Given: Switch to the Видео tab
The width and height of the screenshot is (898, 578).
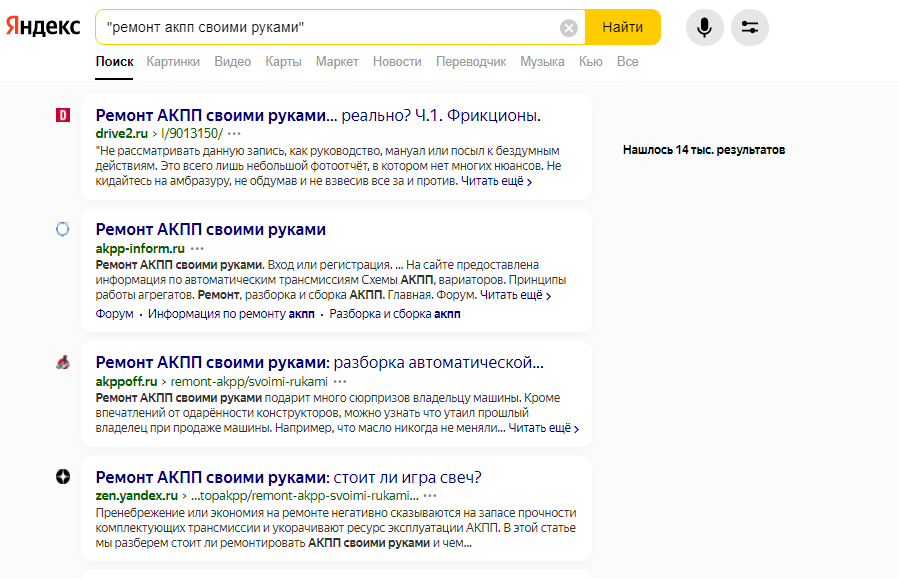Looking at the screenshot, I should (233, 62).
